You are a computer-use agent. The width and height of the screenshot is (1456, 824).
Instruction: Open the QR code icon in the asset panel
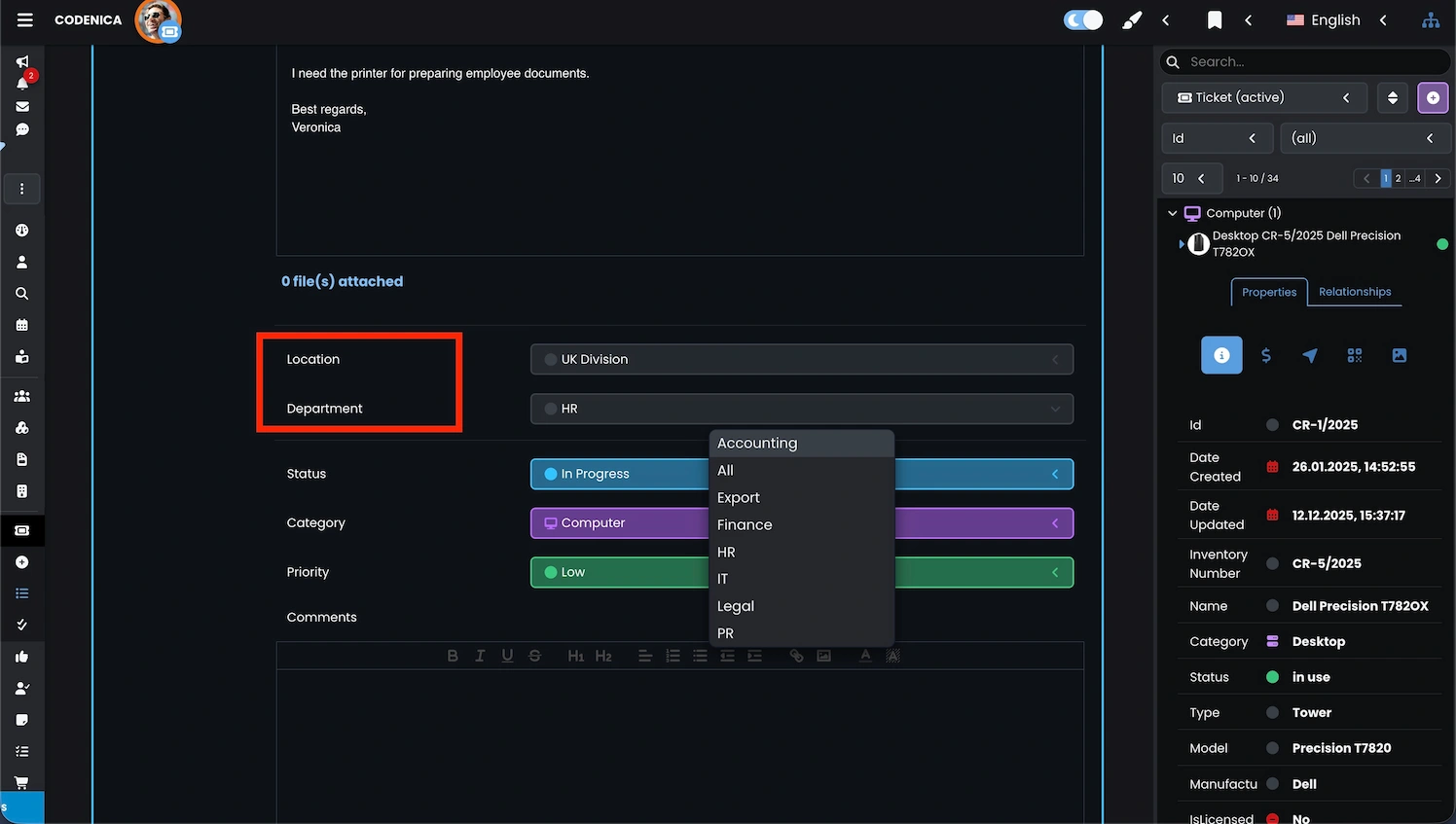coord(1354,355)
